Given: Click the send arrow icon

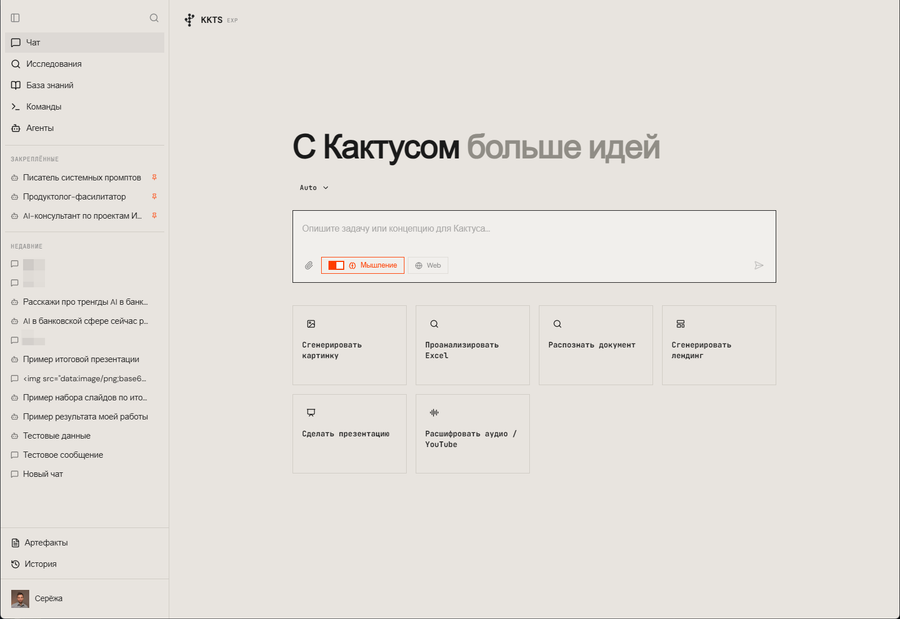Looking at the screenshot, I should (x=759, y=265).
